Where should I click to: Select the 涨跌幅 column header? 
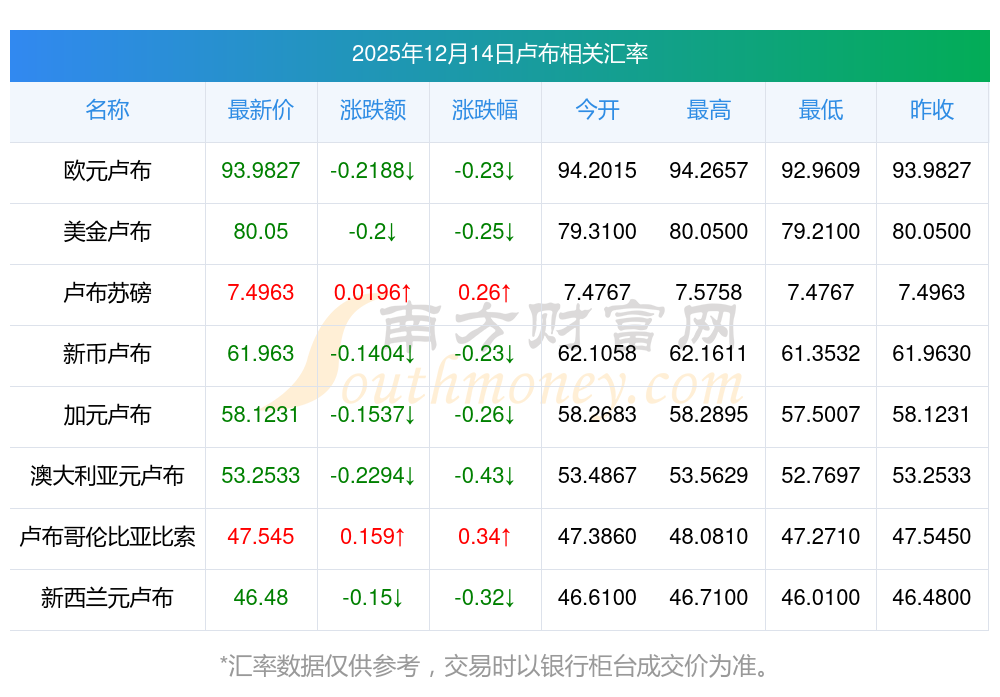click(485, 110)
